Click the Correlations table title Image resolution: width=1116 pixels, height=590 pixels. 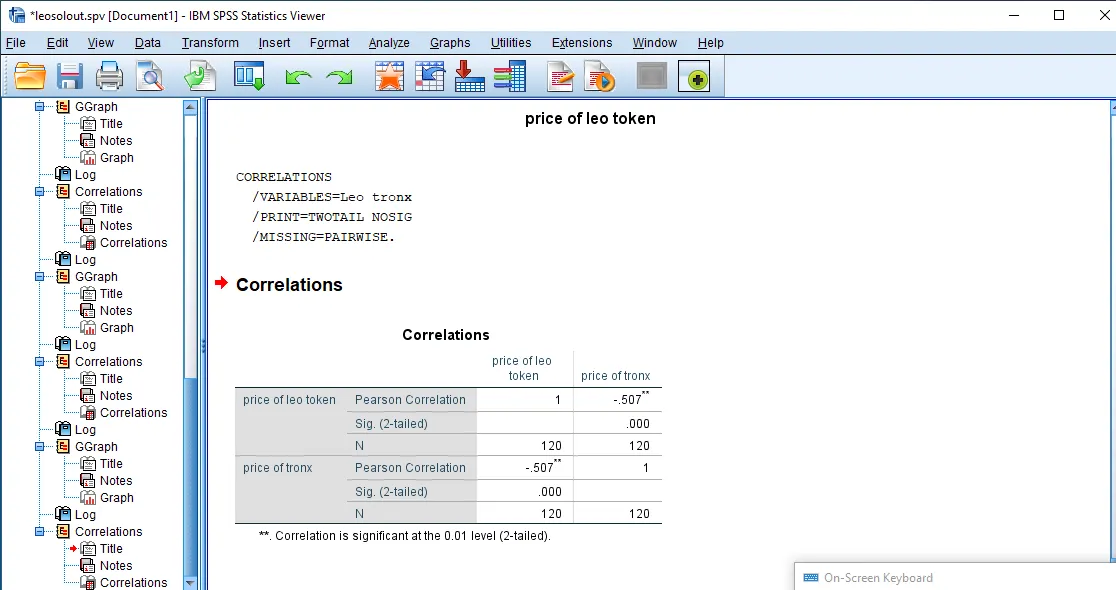coord(446,334)
